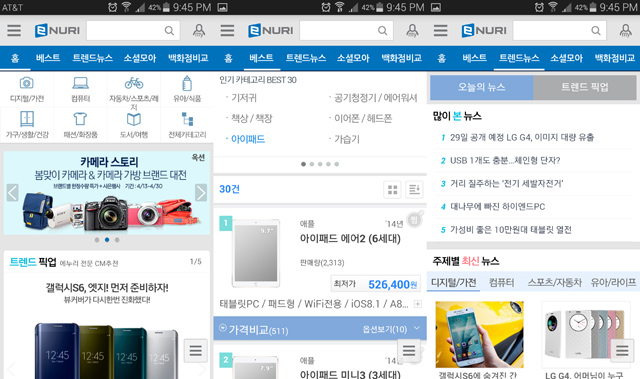Tap the 526,400원 lowest price button
The image size is (640, 379).
pyautogui.click(x=376, y=284)
